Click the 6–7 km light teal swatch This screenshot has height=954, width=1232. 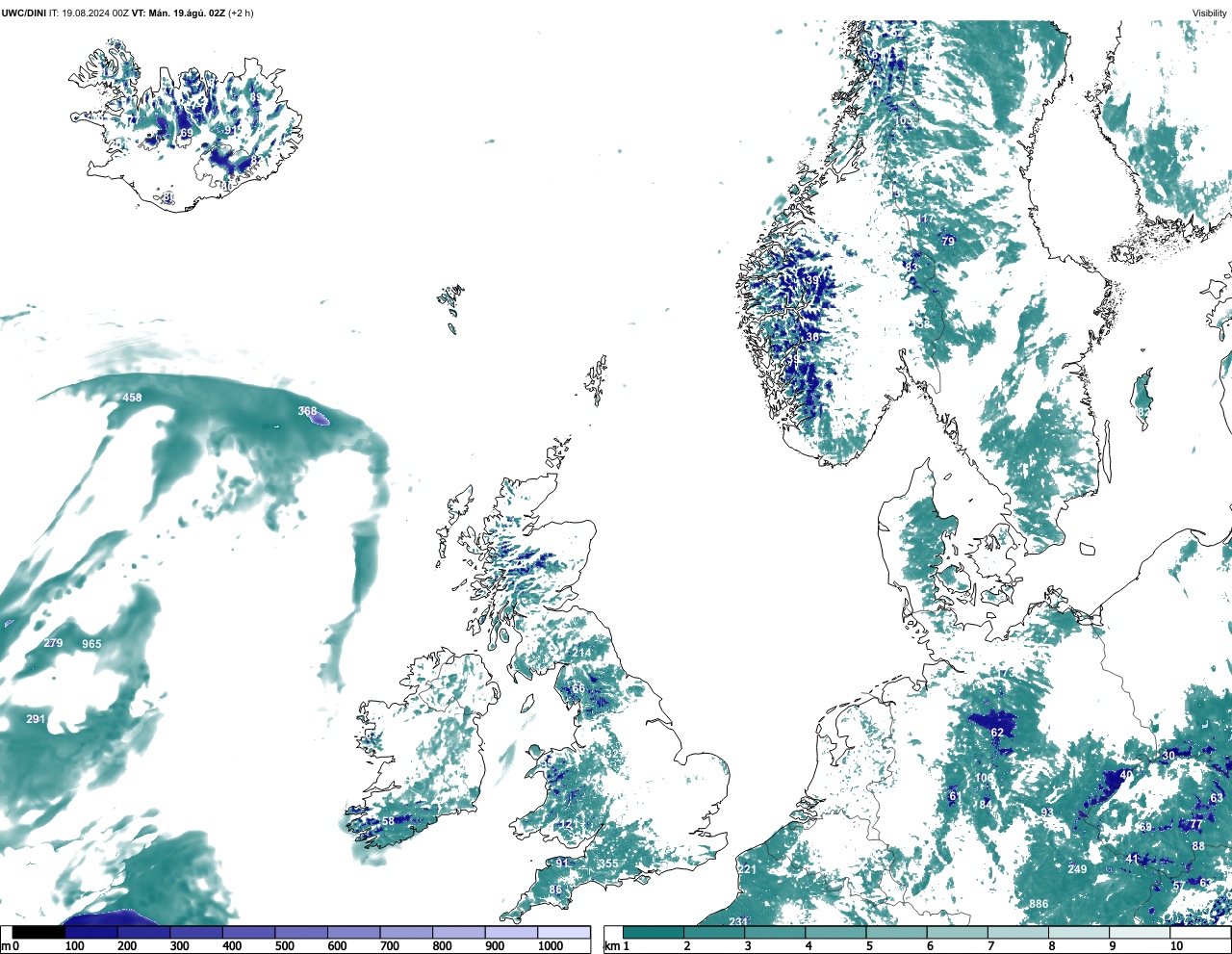pyautogui.click(x=959, y=932)
